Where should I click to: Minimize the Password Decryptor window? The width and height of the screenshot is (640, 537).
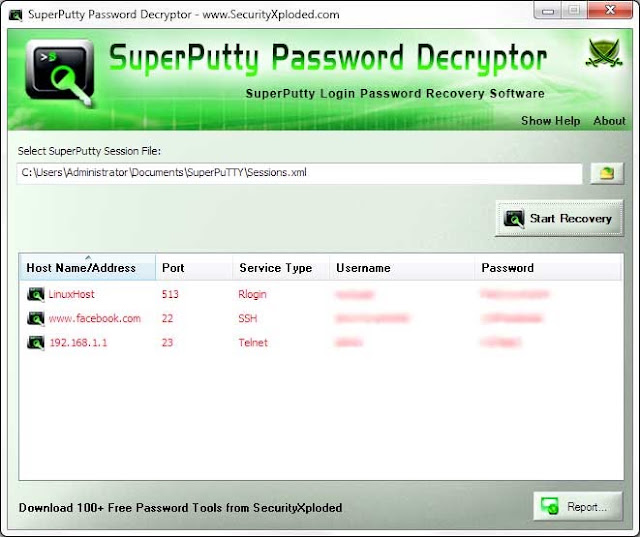[548, 11]
